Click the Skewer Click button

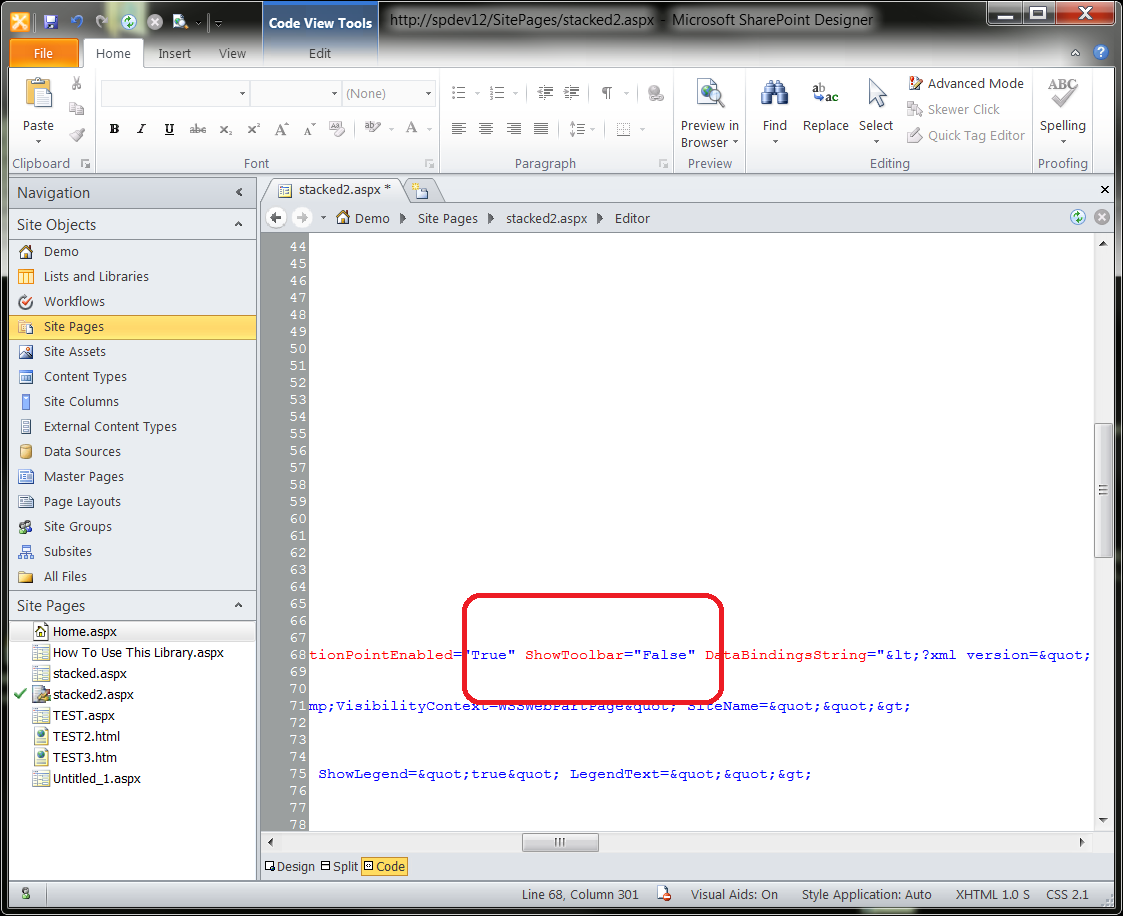pos(953,110)
